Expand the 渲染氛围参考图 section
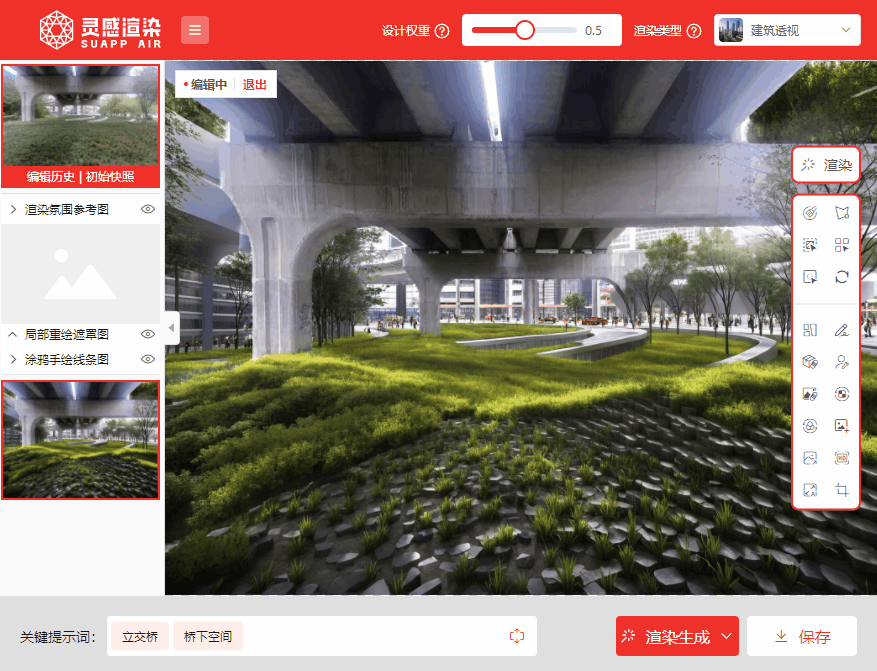This screenshot has width=877, height=671. tap(13, 210)
